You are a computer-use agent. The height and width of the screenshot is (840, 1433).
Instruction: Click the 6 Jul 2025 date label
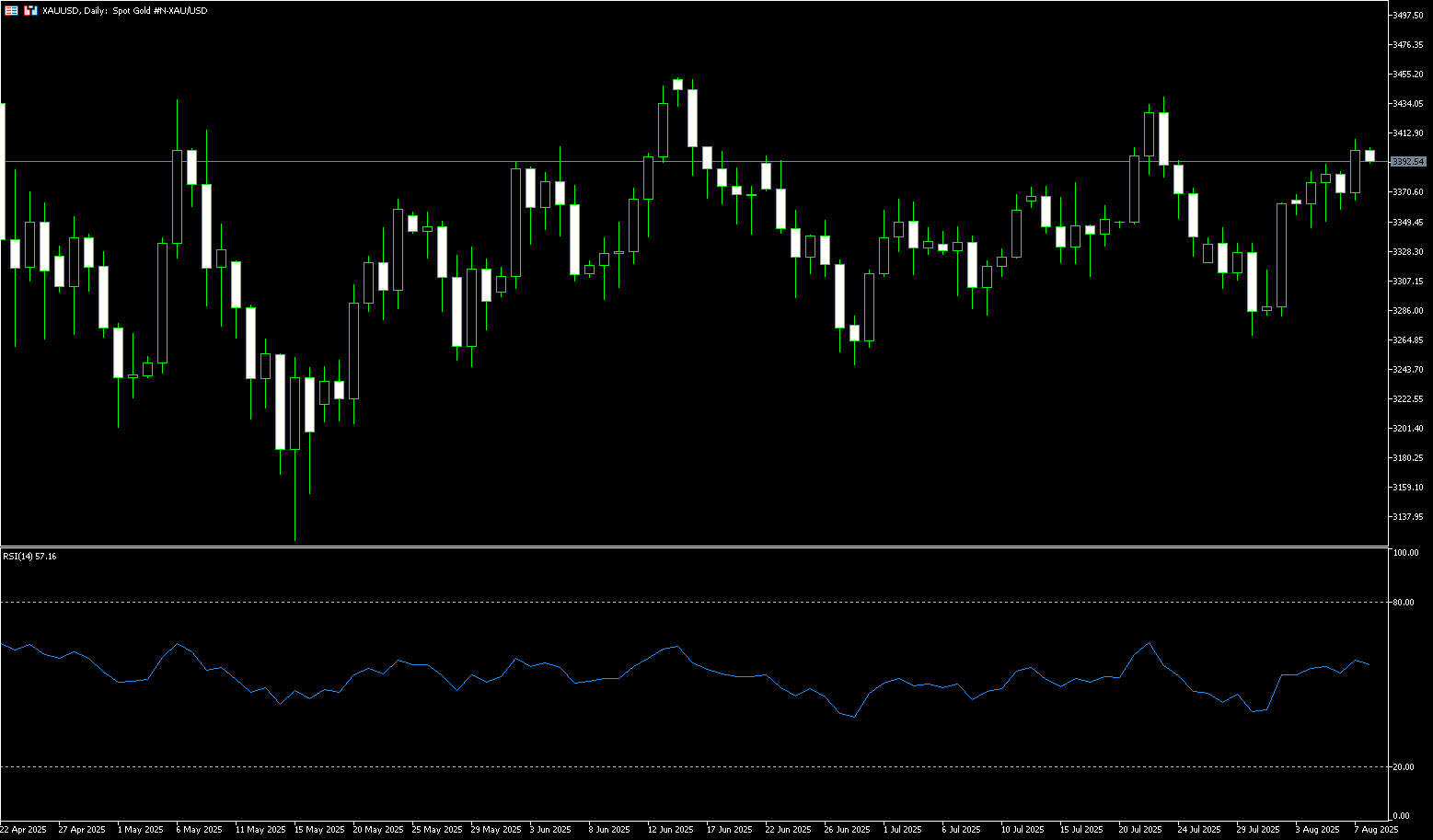click(x=963, y=830)
